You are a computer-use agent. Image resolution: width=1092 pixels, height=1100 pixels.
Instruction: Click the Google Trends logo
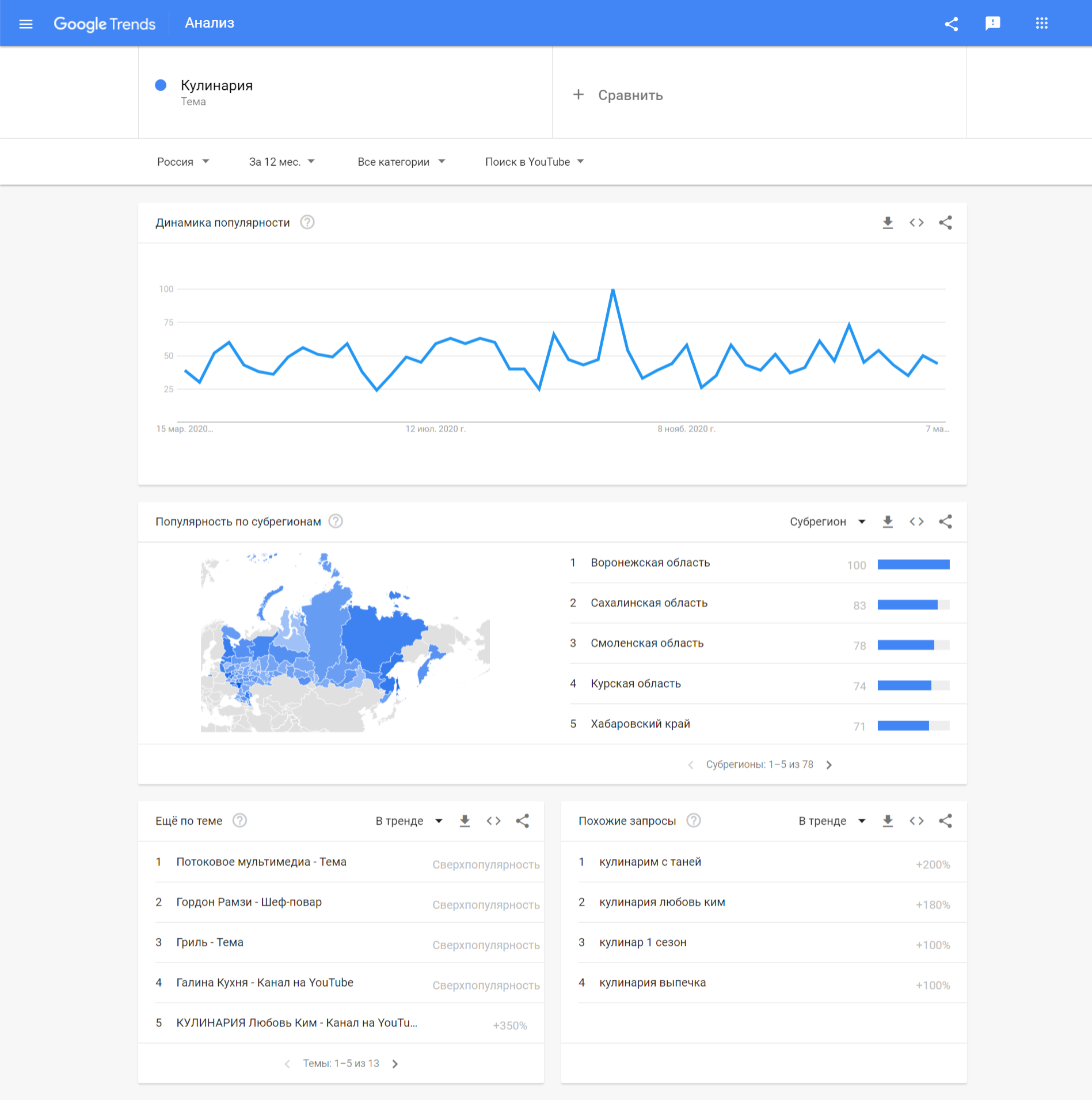pos(104,24)
